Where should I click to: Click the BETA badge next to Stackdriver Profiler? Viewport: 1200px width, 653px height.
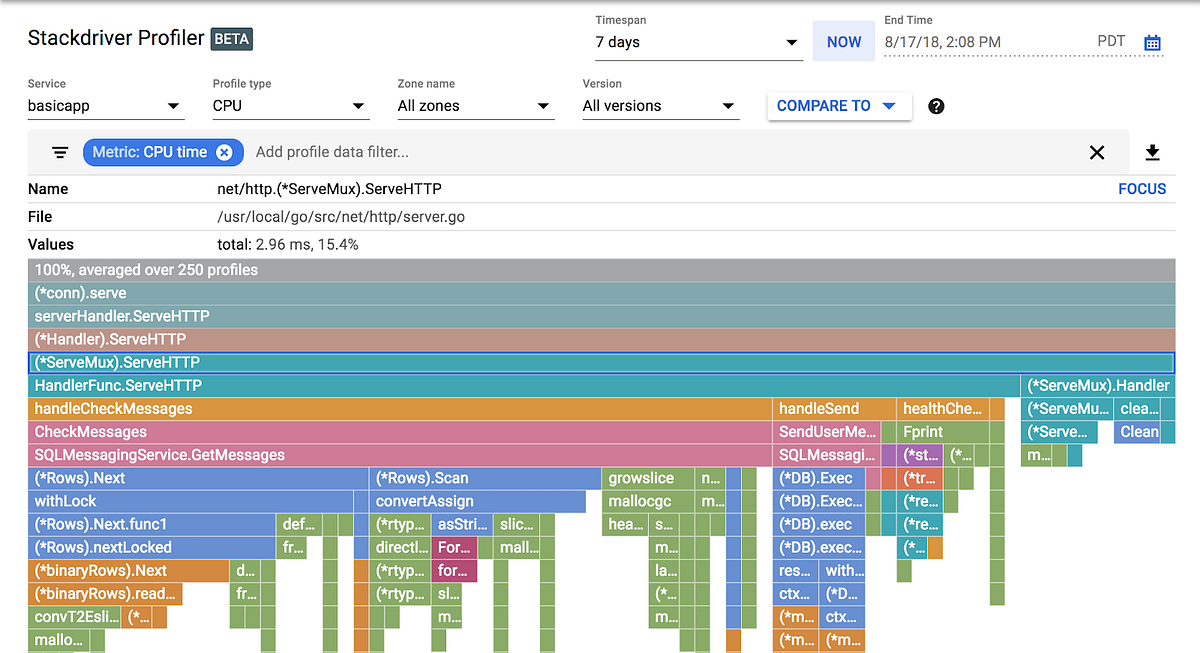(x=231, y=39)
